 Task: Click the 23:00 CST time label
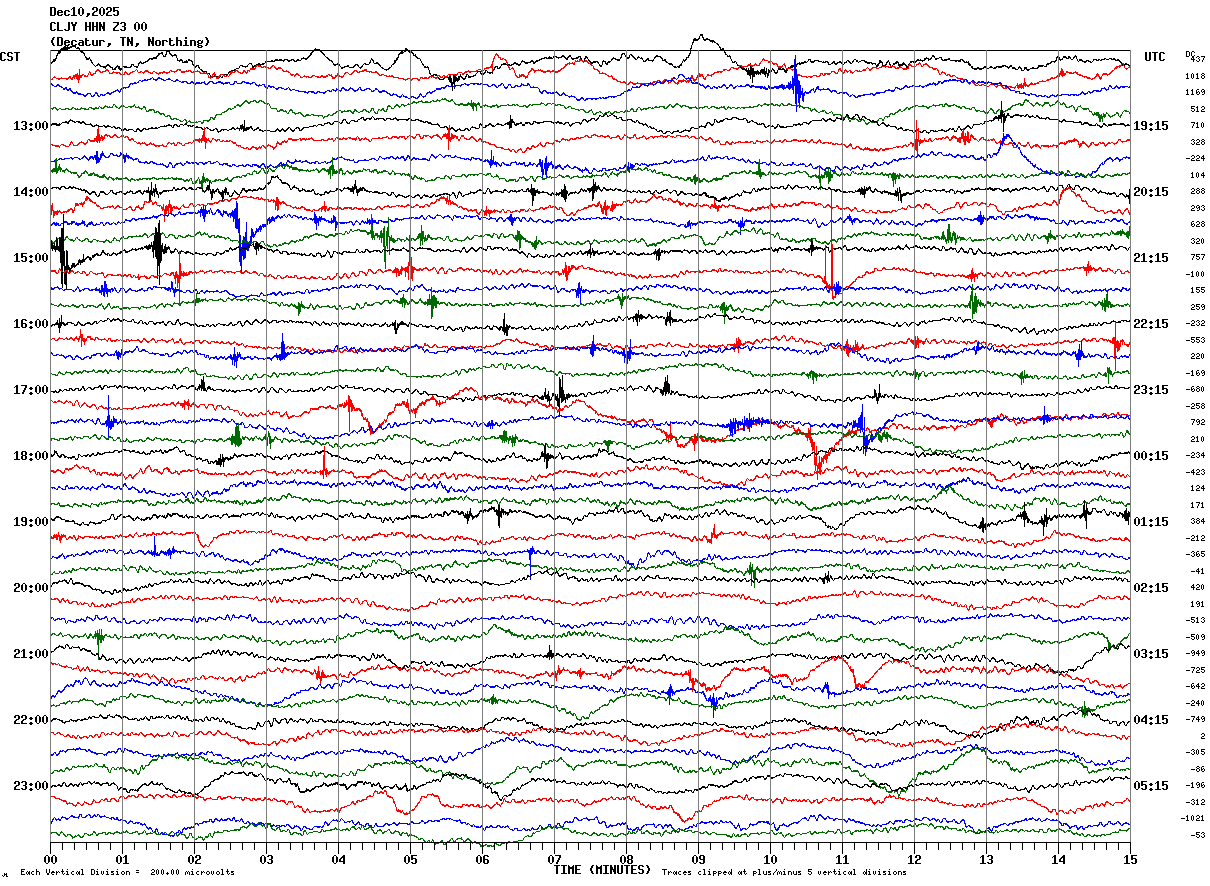(x=31, y=786)
